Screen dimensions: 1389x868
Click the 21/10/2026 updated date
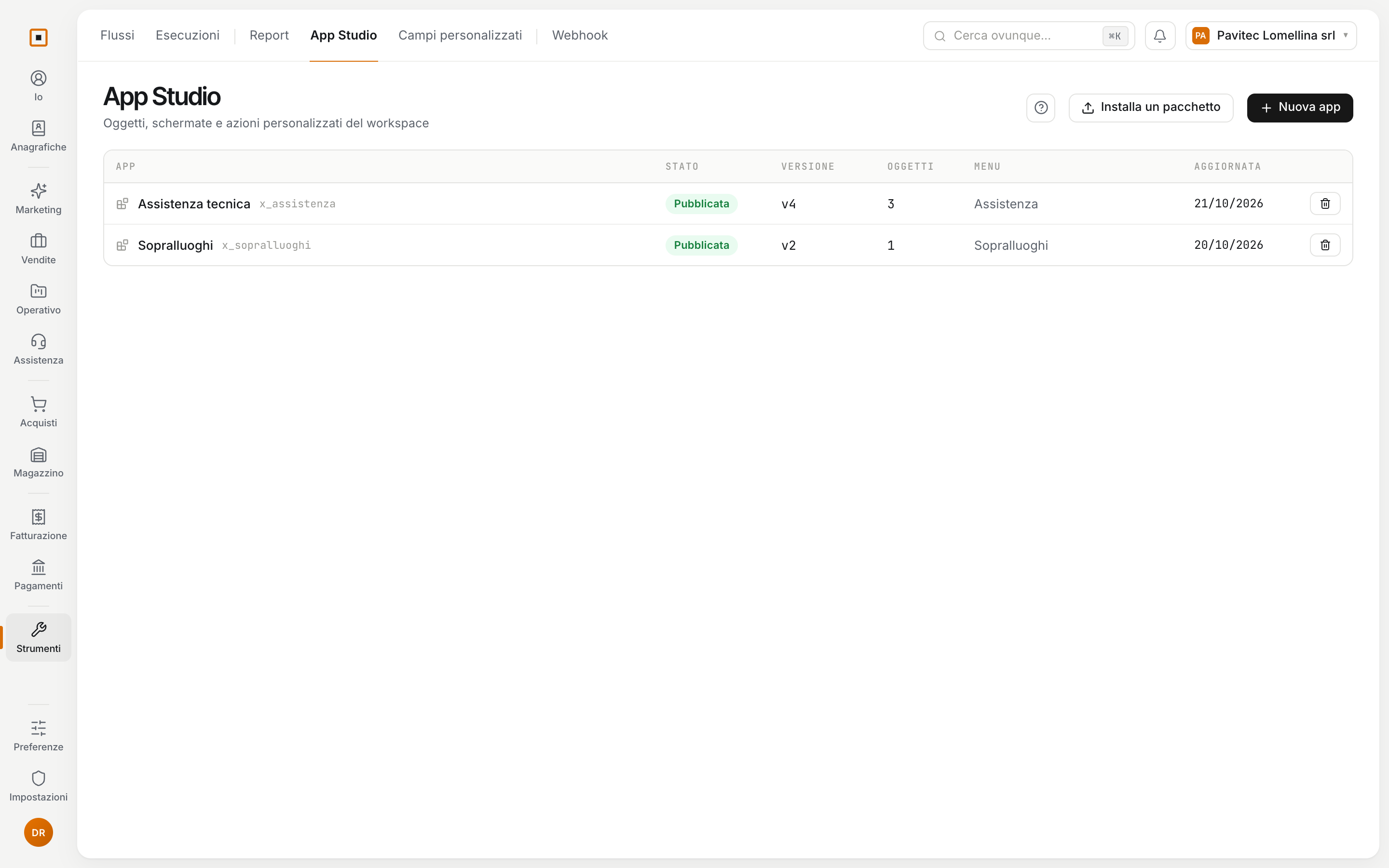point(1228,204)
